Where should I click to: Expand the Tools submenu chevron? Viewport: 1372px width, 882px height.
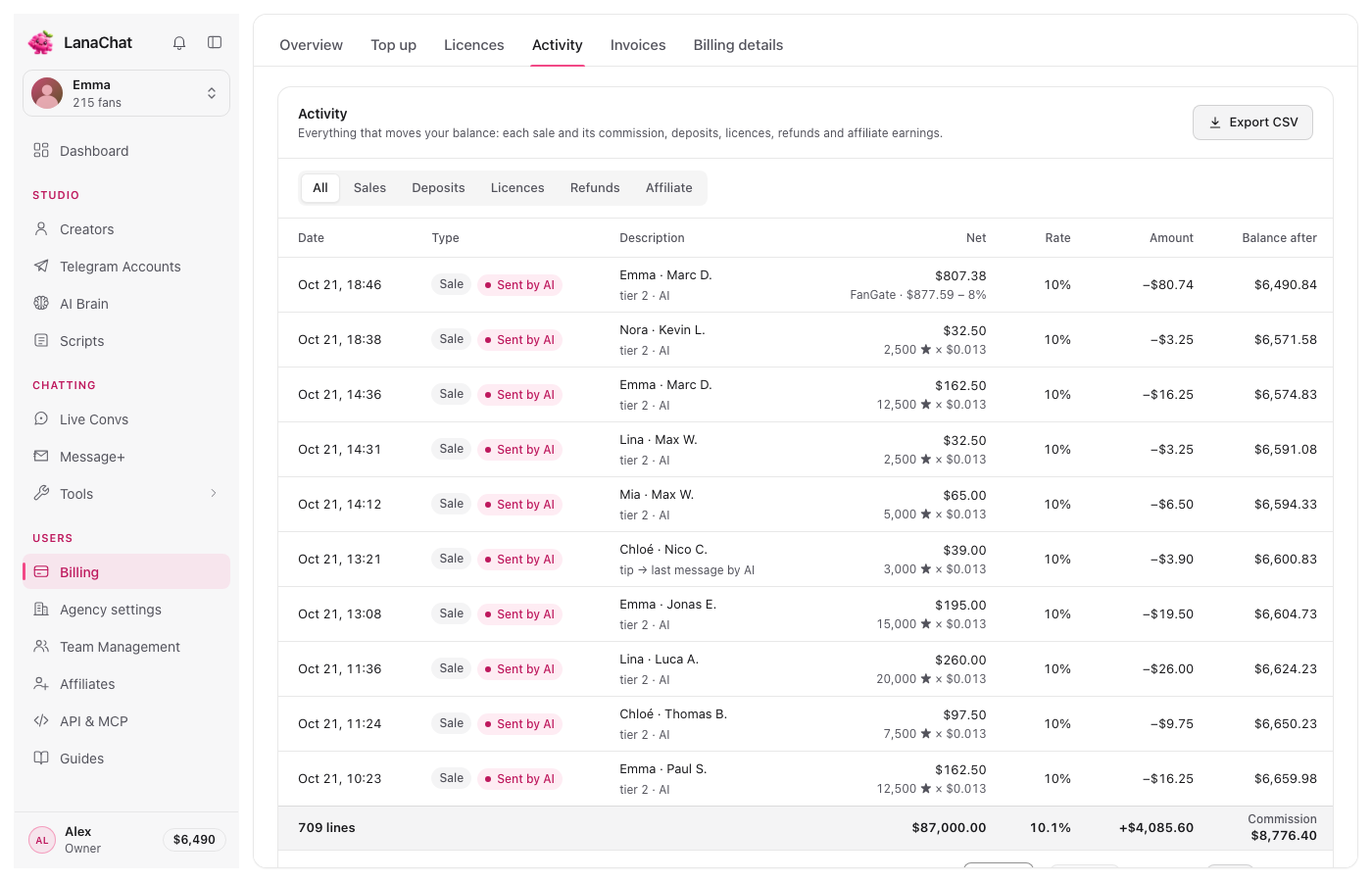[x=214, y=493]
